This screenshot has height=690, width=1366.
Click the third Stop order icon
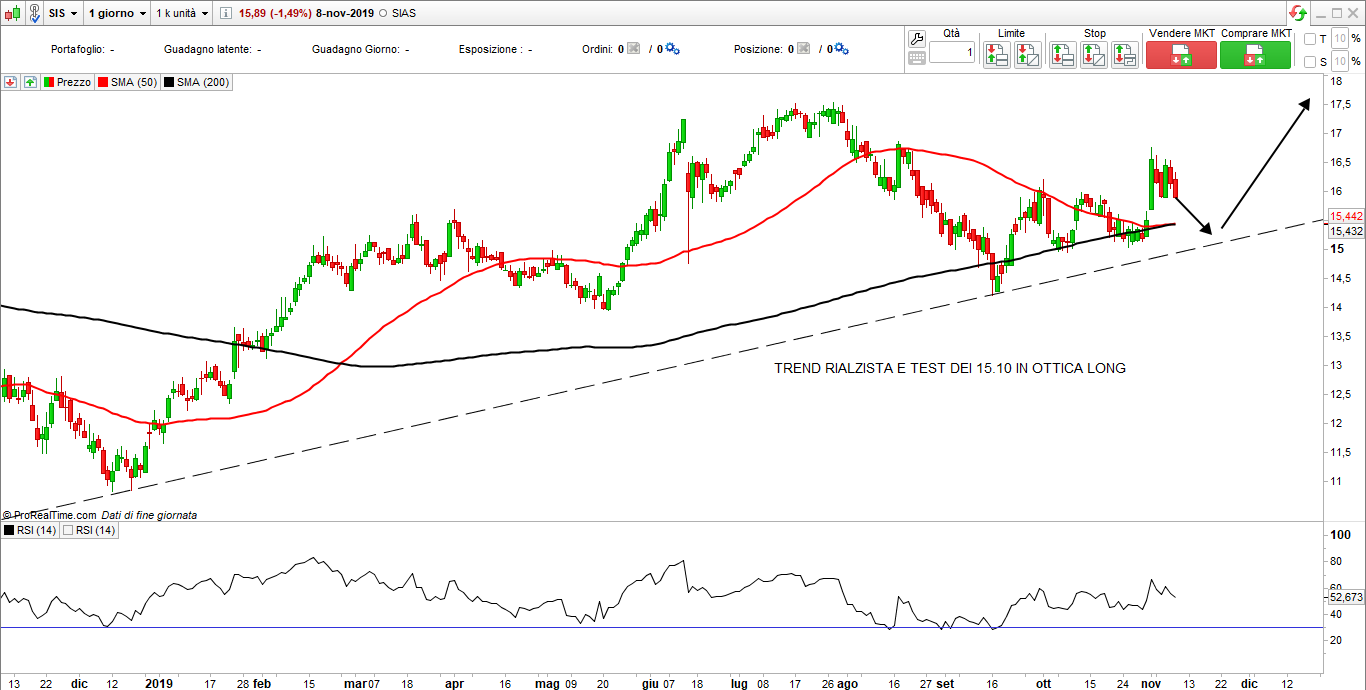(1125, 55)
